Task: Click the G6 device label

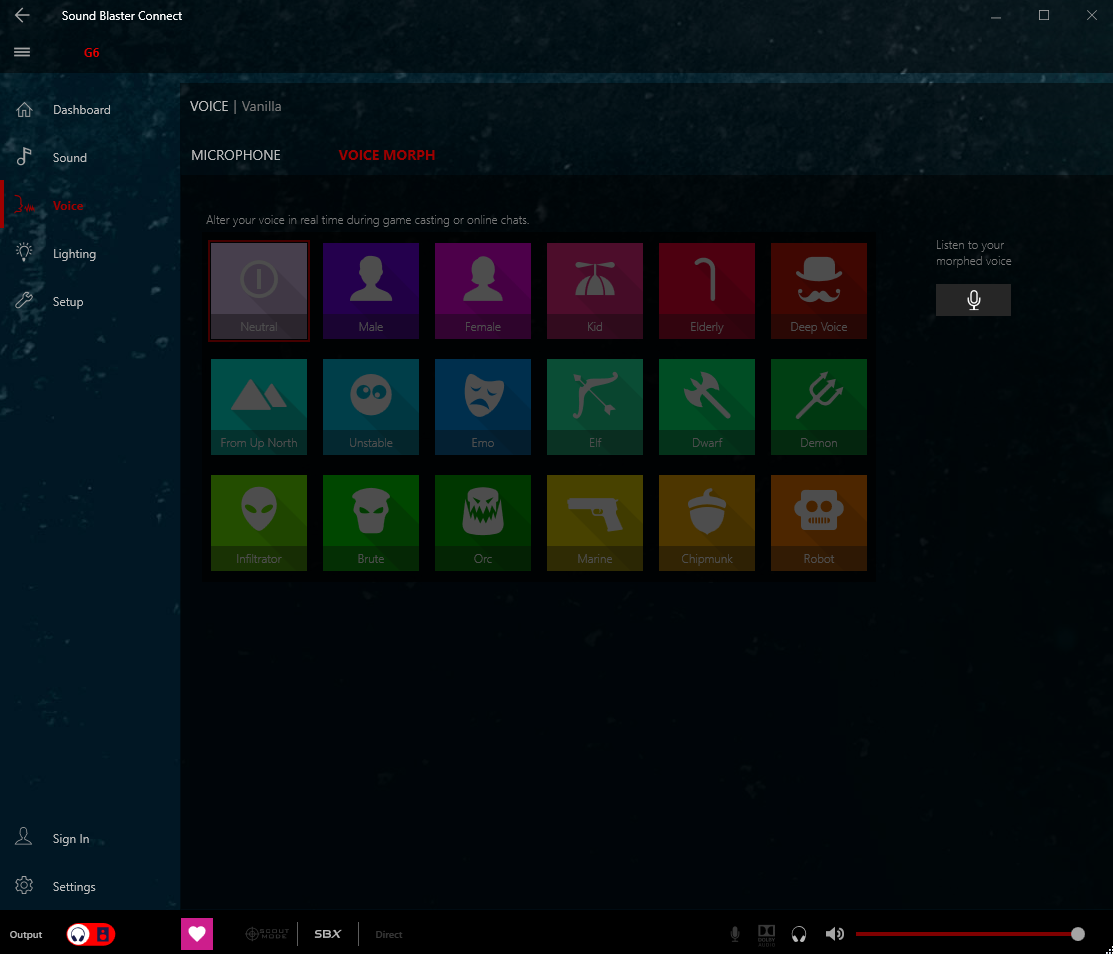Action: pos(92,53)
